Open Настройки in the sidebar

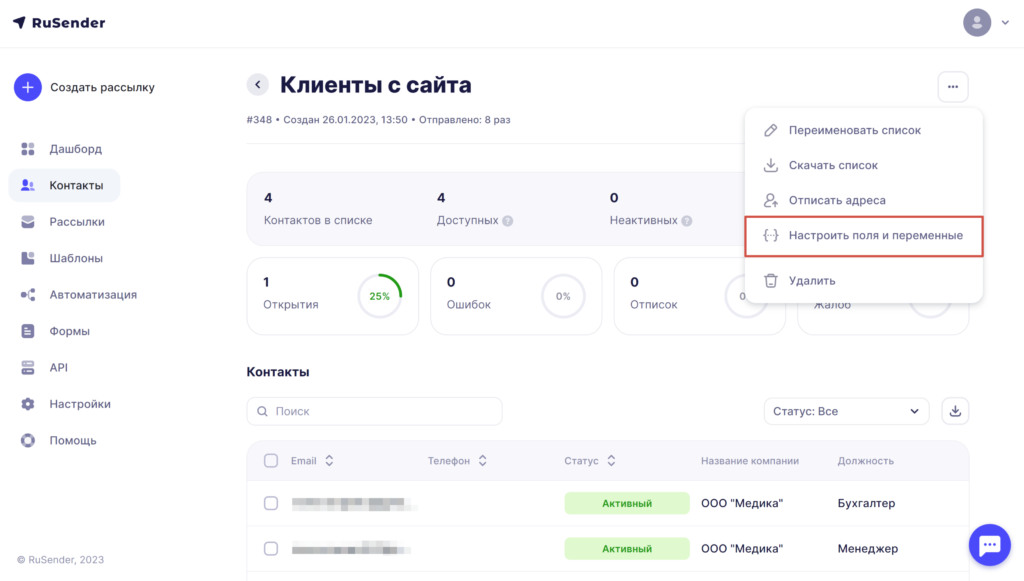[x=65, y=404]
